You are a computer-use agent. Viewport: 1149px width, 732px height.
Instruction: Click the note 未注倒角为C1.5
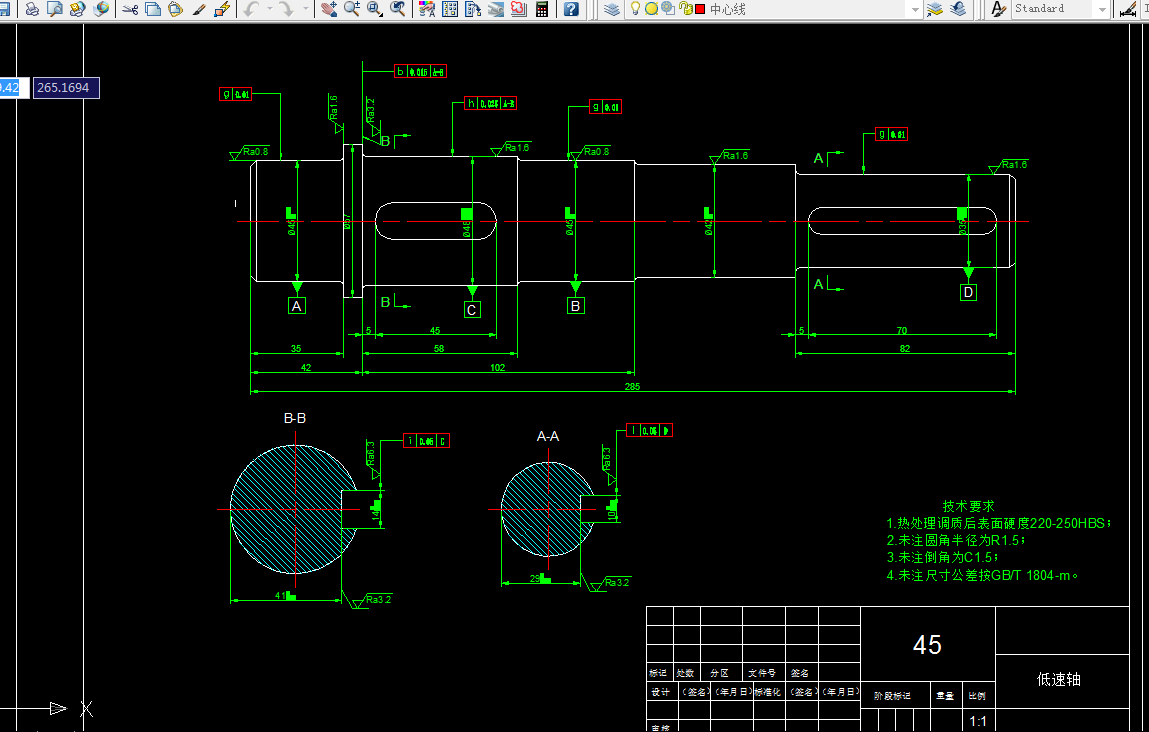942,558
